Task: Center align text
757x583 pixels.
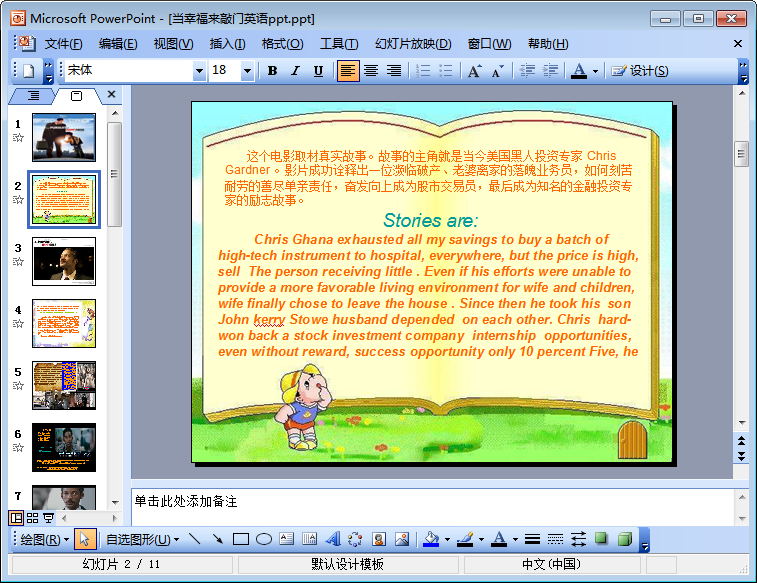Action: 371,71
